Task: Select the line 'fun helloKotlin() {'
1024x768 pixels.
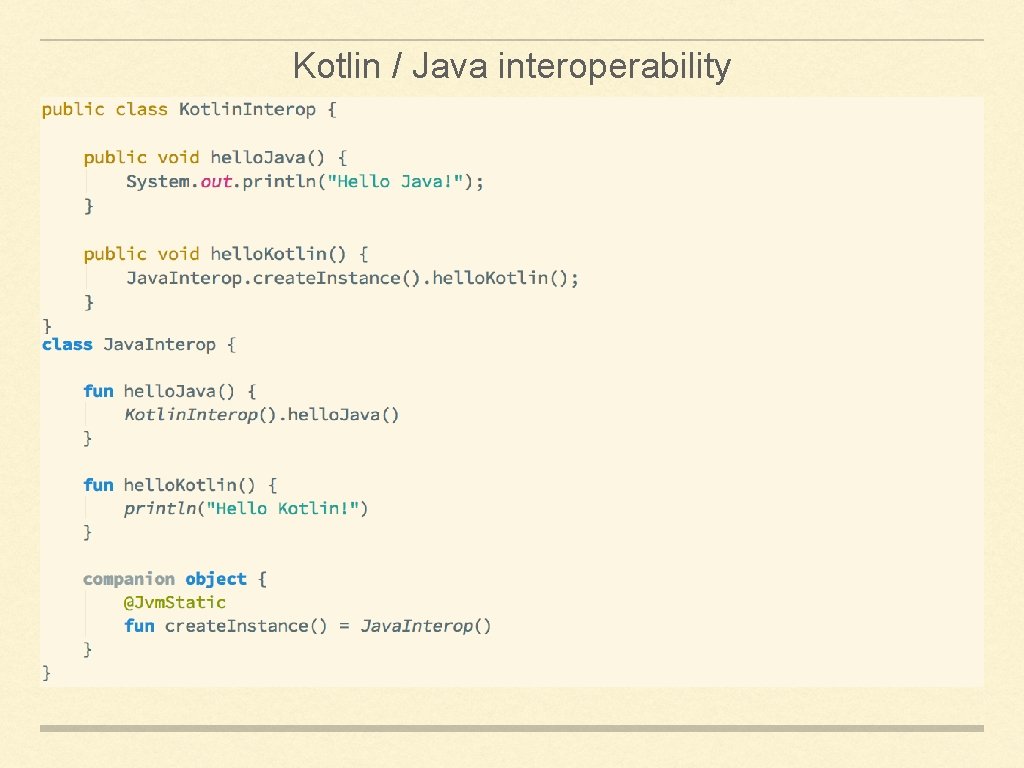Action: (180, 485)
